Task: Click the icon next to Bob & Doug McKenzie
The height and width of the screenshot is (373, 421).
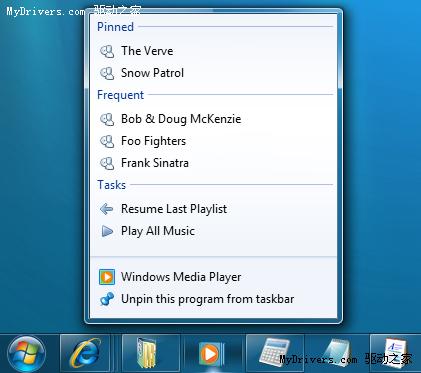Action: pyautogui.click(x=107, y=119)
